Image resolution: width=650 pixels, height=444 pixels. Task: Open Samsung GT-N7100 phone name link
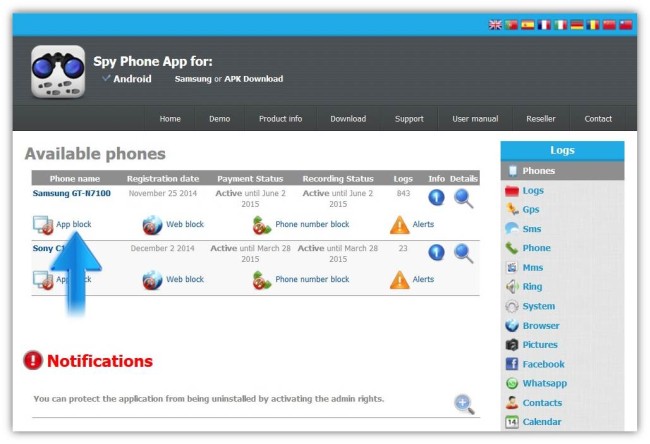pyautogui.click(x=72, y=193)
